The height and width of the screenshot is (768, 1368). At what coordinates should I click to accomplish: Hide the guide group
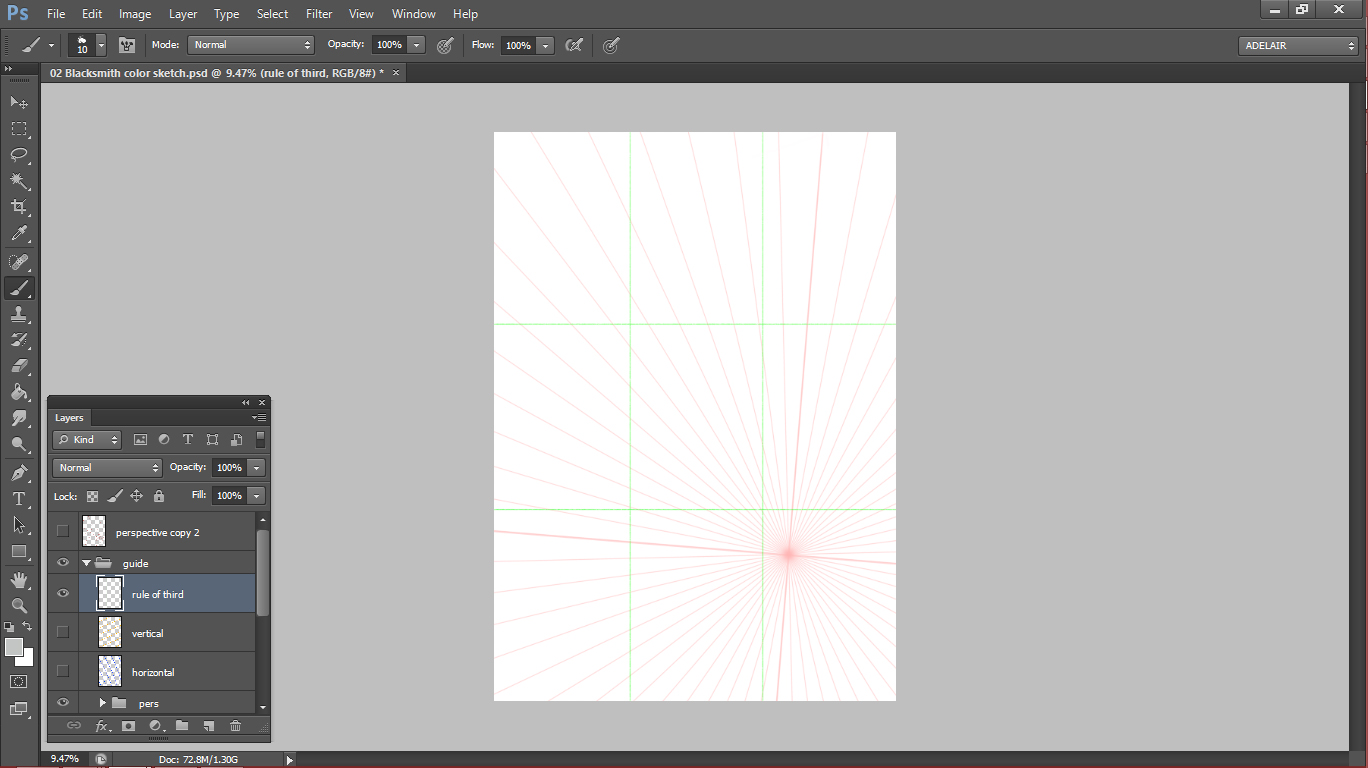point(63,563)
